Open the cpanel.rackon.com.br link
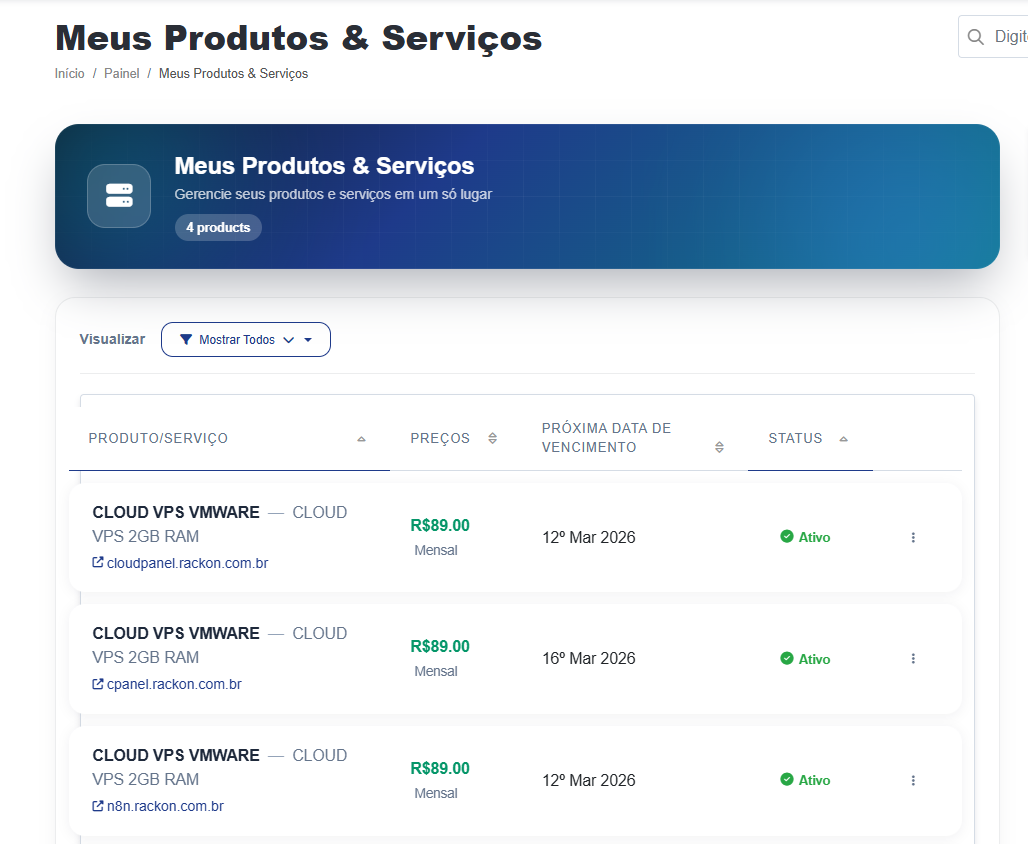 [174, 685]
